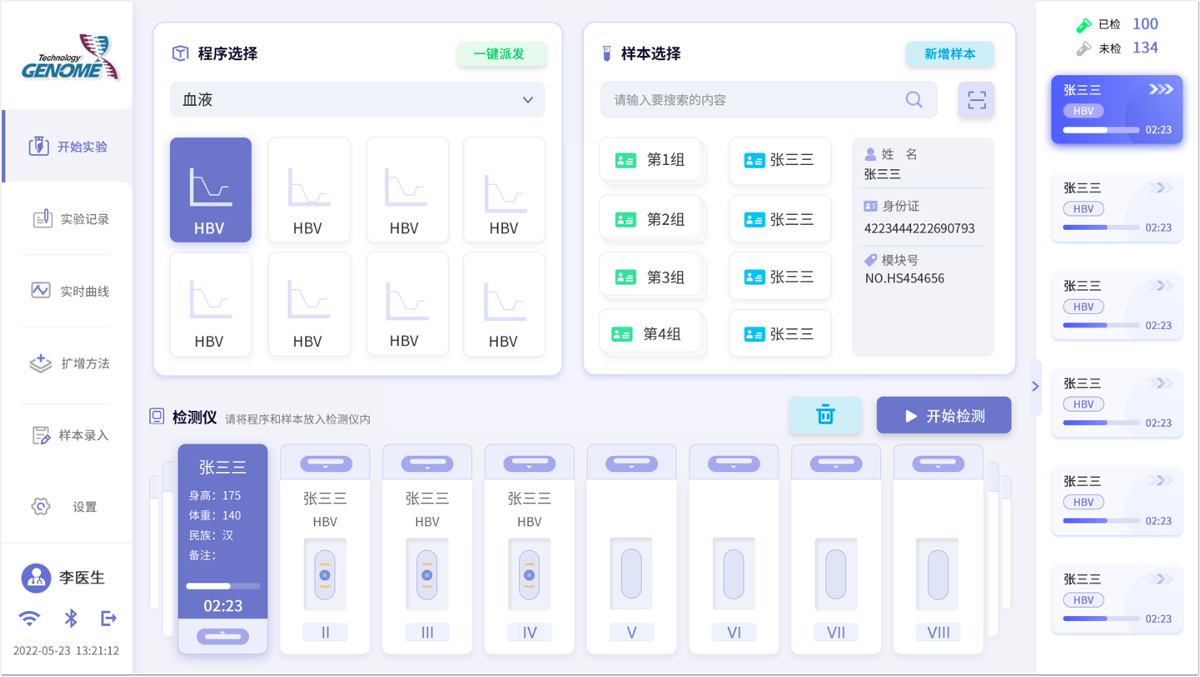This screenshot has width=1200, height=677.
Task: Select the highlighted HBV program tile
Action: tap(210, 190)
